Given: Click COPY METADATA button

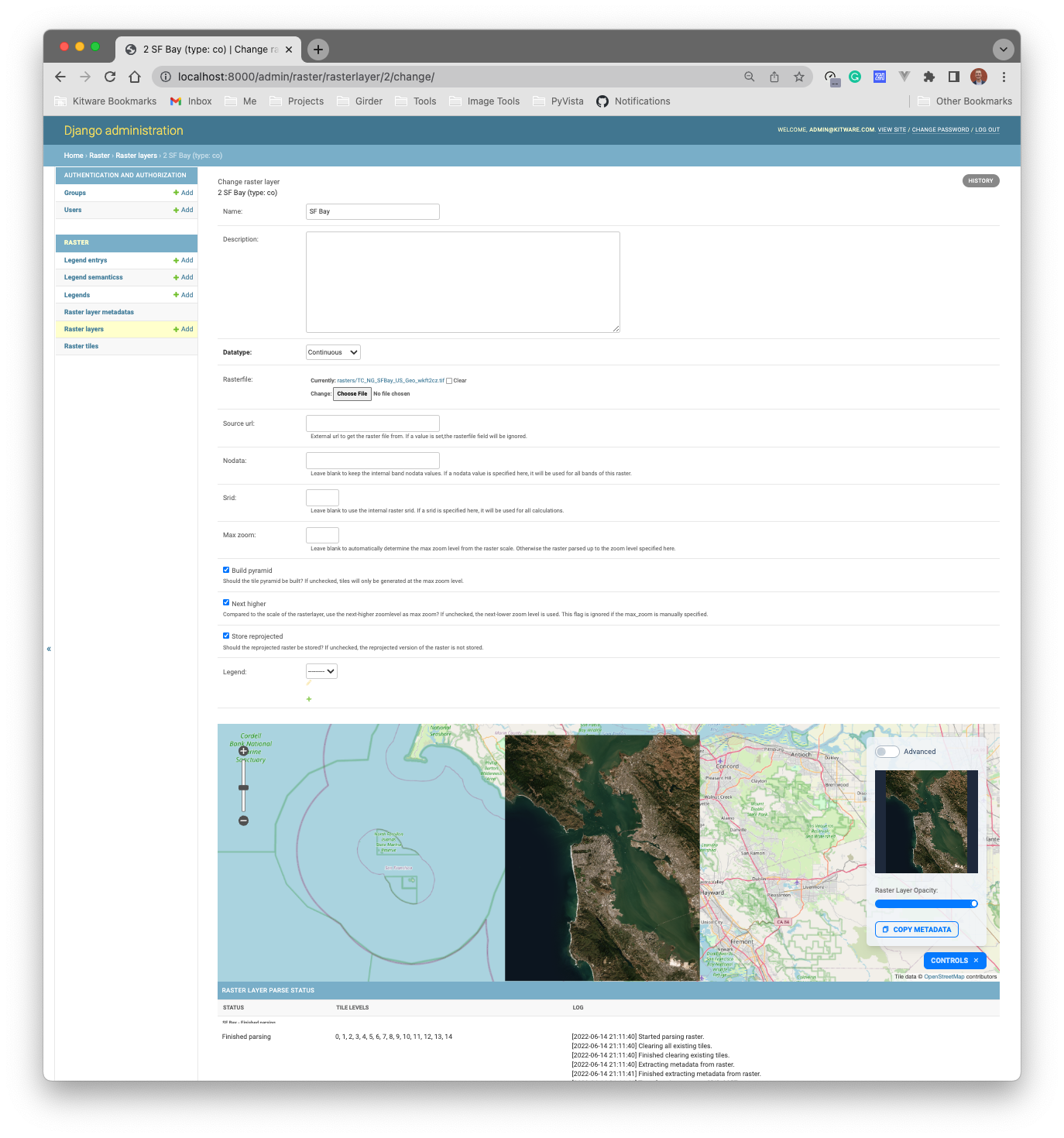Looking at the screenshot, I should coord(917,930).
